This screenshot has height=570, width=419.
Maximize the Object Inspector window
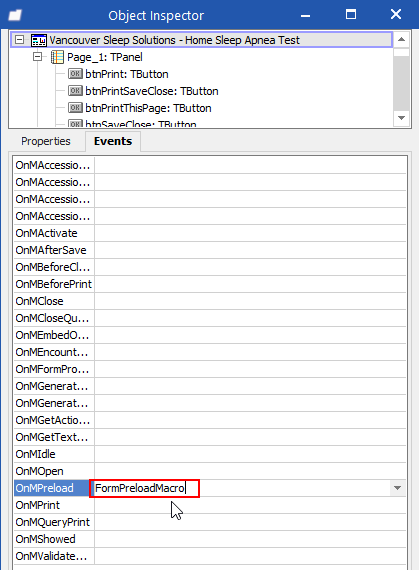[x=351, y=15]
